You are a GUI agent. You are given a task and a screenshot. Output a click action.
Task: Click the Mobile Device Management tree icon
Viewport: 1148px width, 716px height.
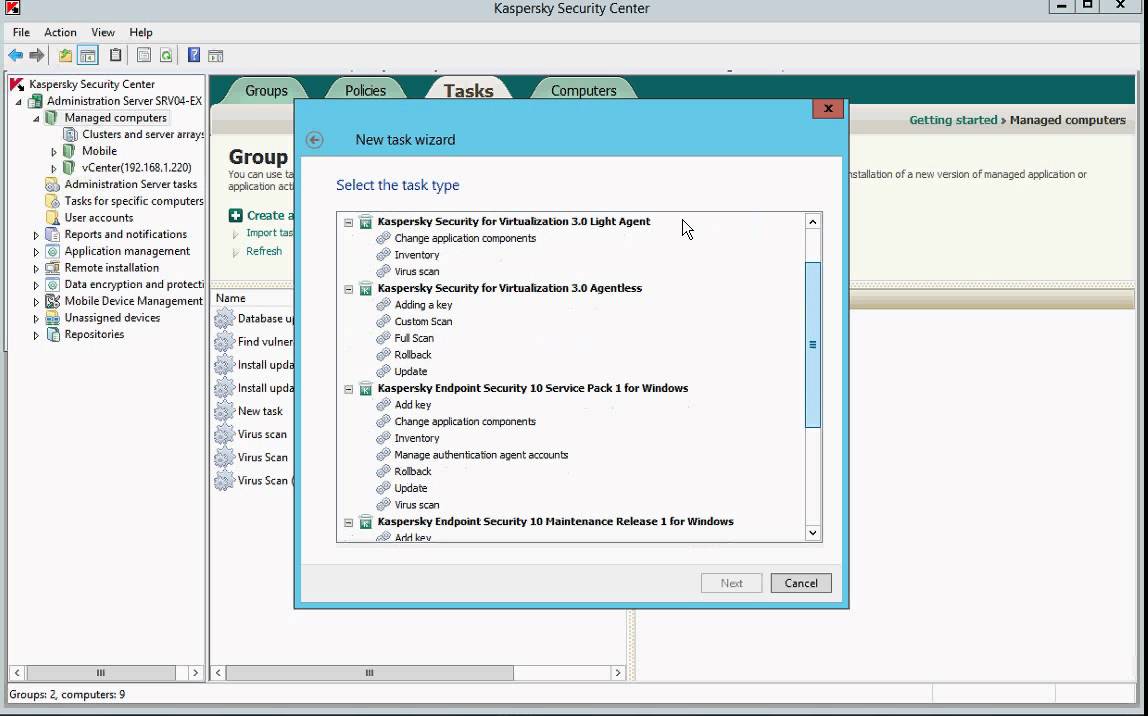pos(52,301)
